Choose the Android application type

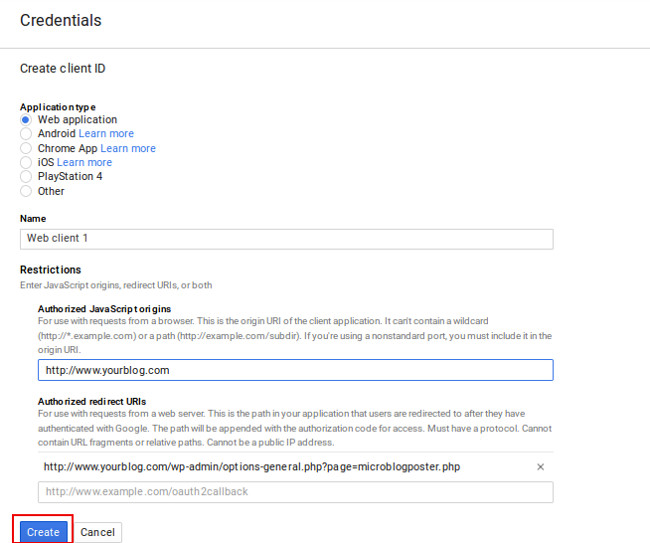[x=26, y=134]
